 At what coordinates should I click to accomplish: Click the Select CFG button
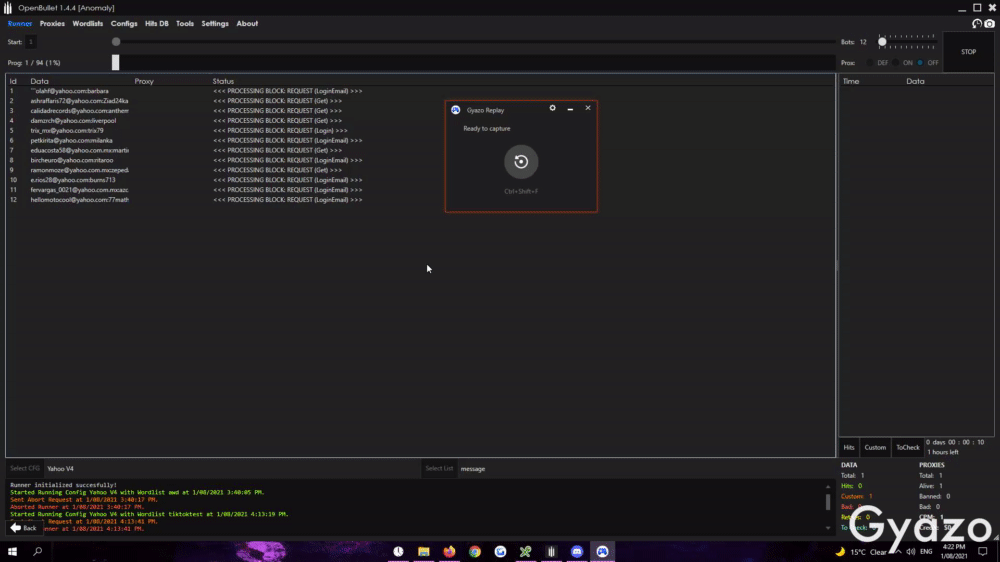click(24, 468)
